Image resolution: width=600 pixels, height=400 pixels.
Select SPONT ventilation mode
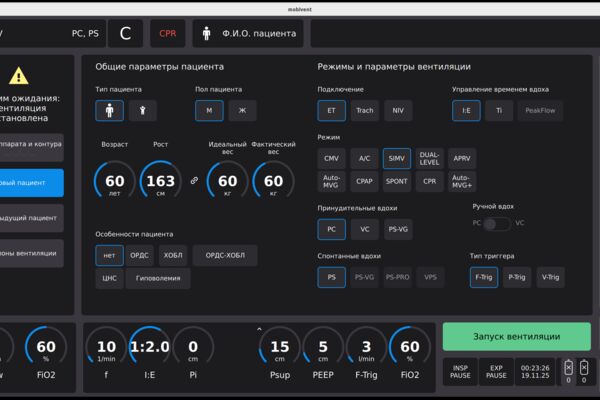click(x=397, y=181)
